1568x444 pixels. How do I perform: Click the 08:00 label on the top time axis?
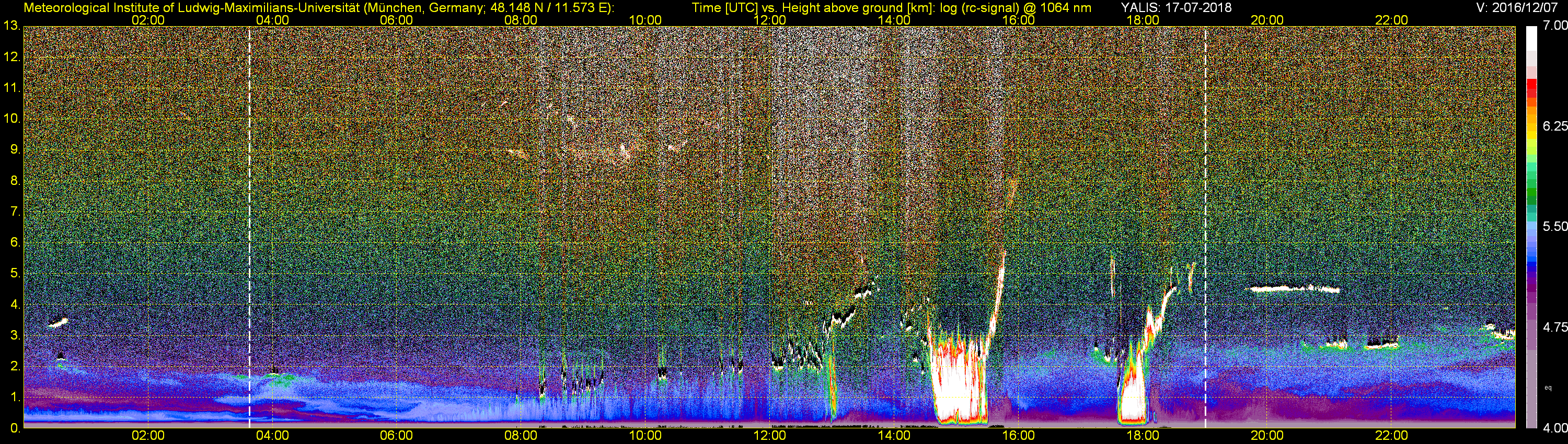(521, 20)
